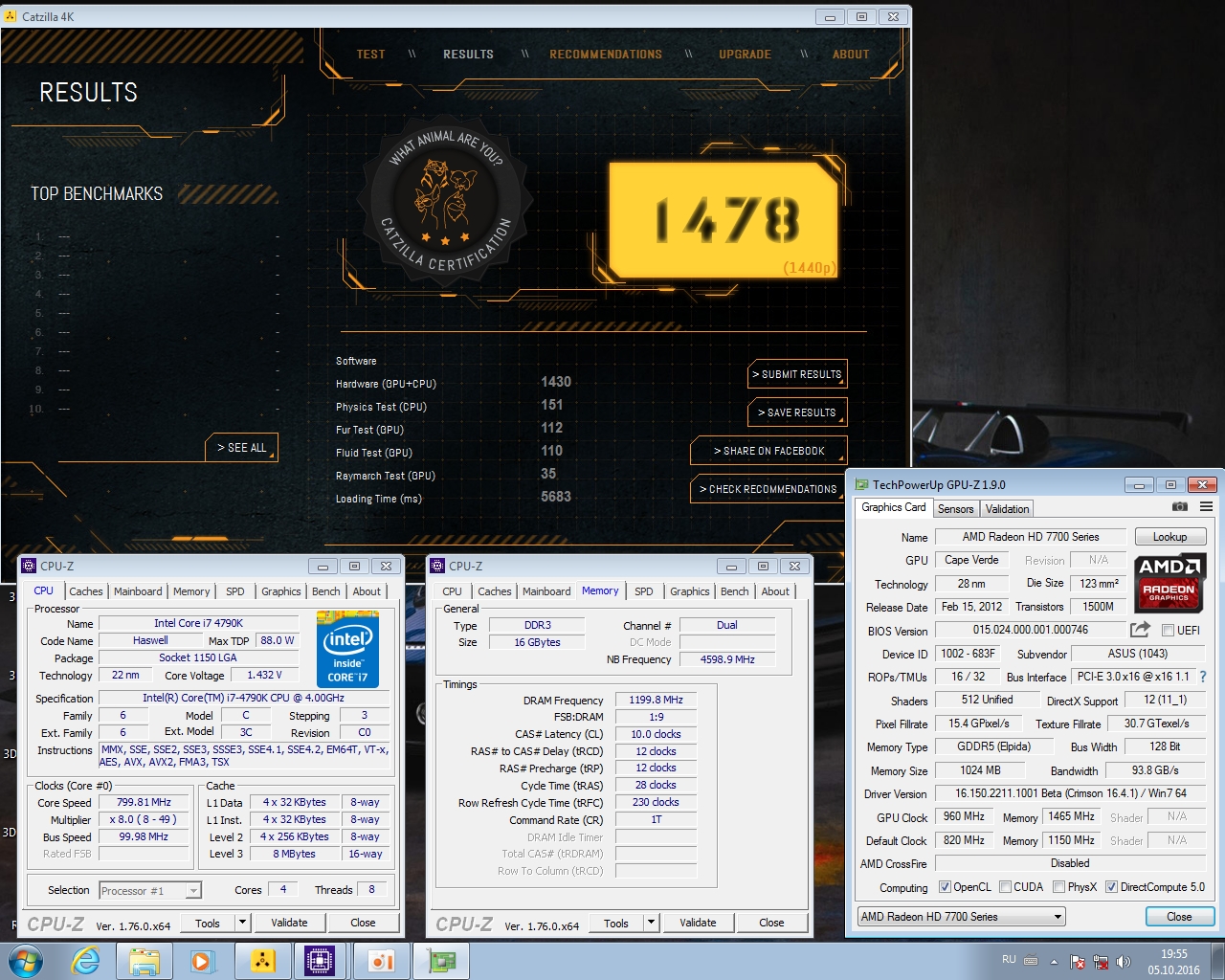
Task: Open the GPU selector dropdown in GPU-Z
Action: 962,917
